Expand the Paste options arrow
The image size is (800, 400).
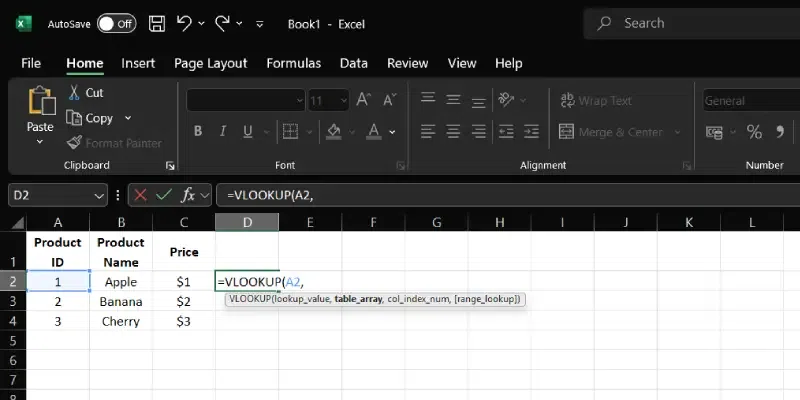coord(40,141)
